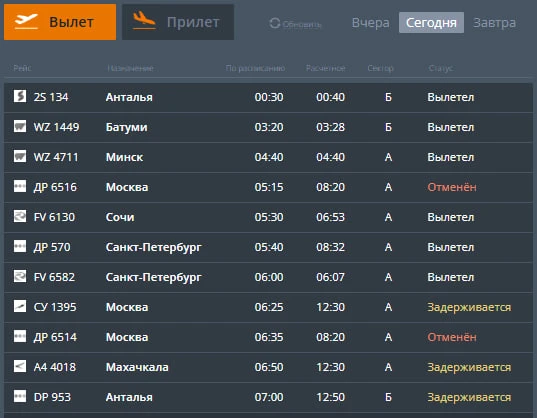The width and height of the screenshot is (537, 418).
Task: Click the airline logo next to 2S 134
Action: pos(20,96)
